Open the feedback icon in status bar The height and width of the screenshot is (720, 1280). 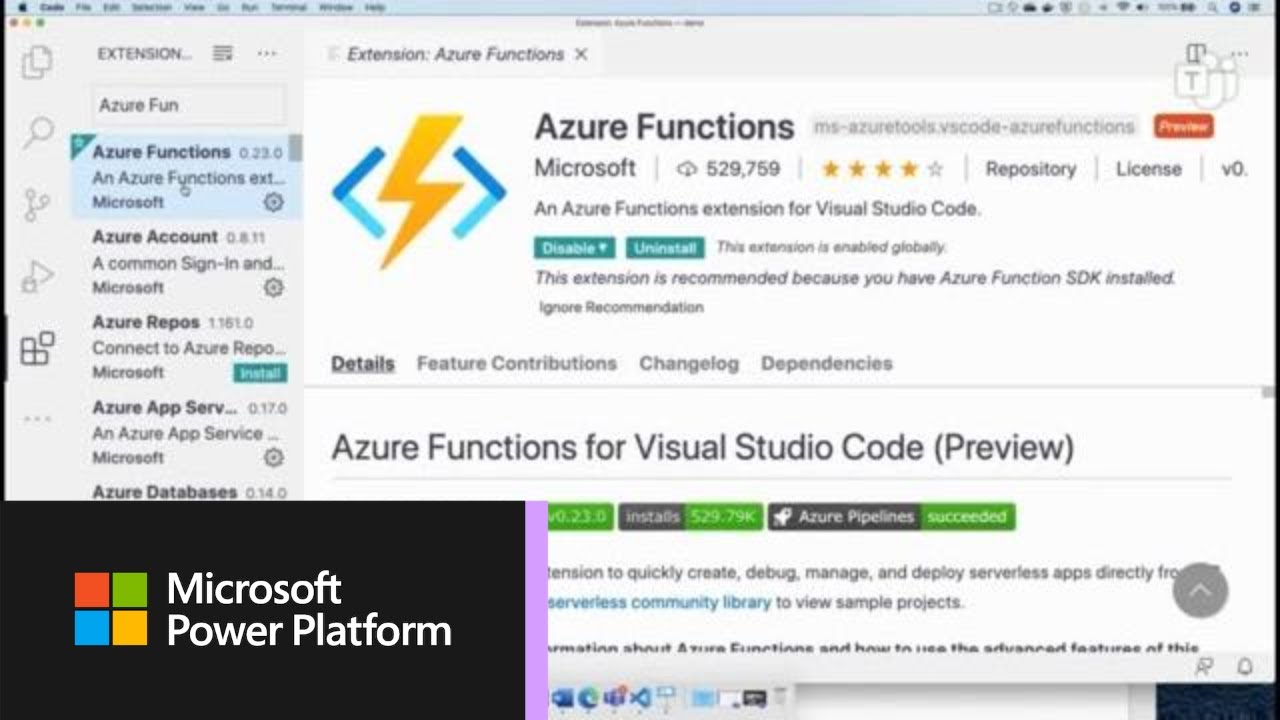(1205, 665)
